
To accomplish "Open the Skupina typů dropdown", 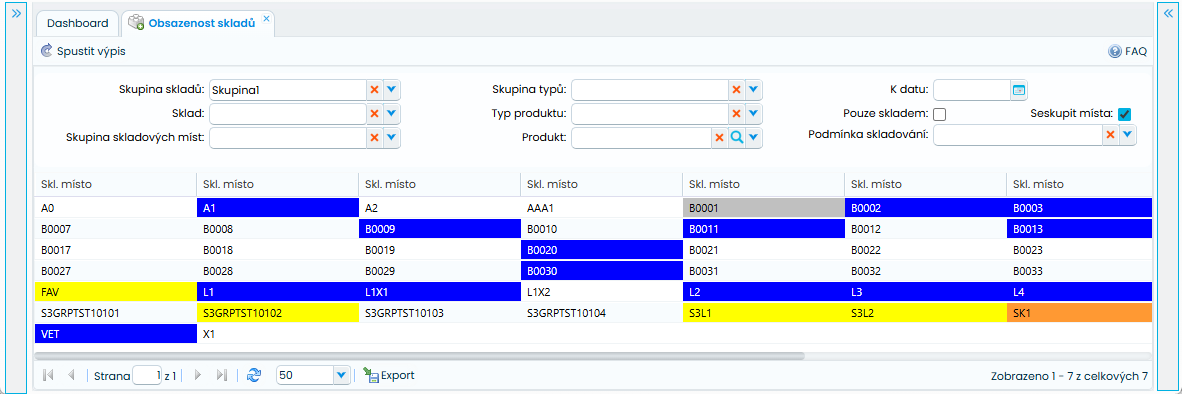I will click(x=754, y=90).
